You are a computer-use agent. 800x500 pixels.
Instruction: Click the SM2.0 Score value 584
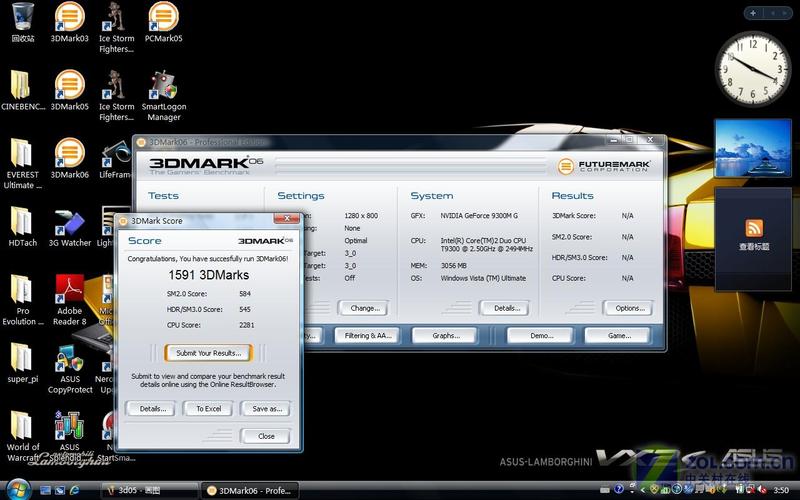tap(245, 294)
